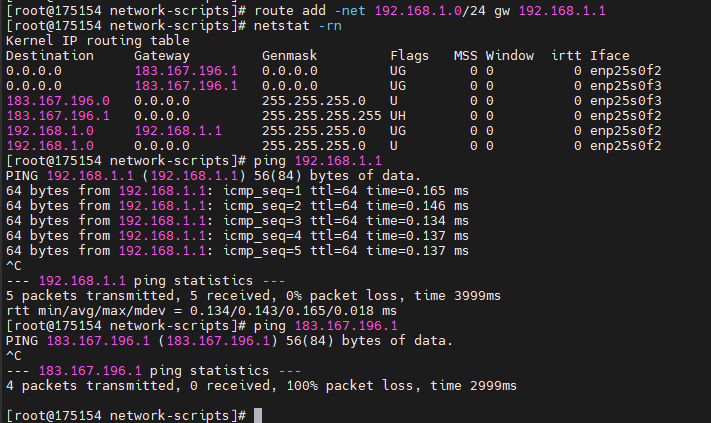
Task: Click the 'route add' command word
Action: point(289,10)
